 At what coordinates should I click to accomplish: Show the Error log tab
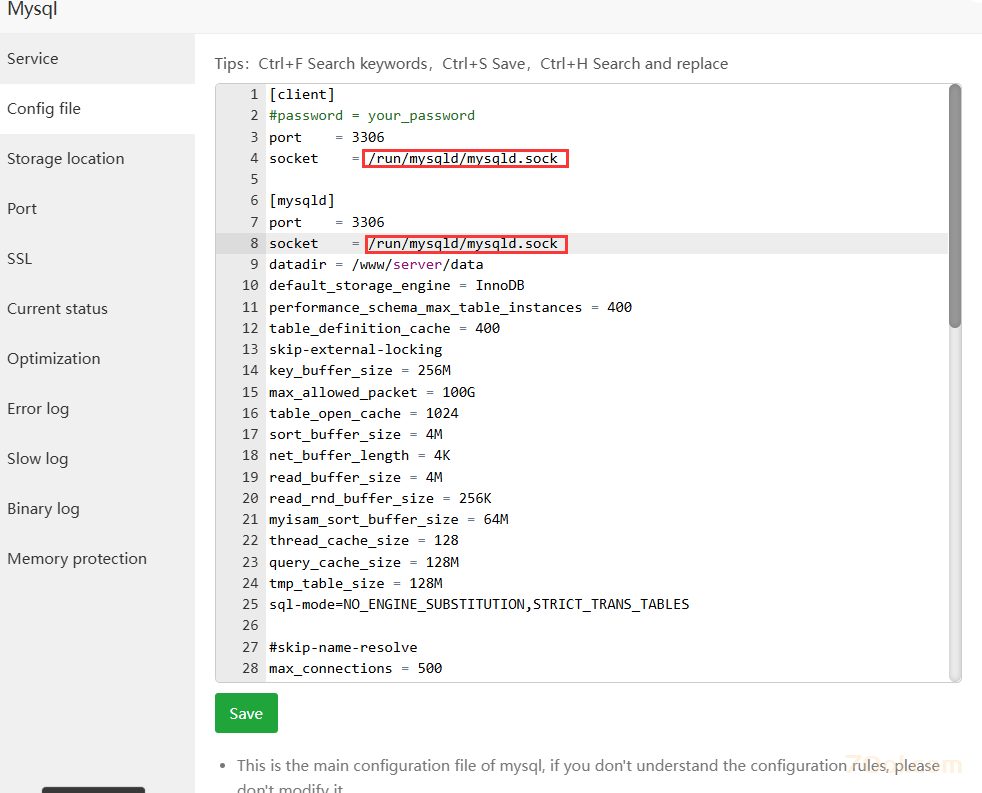(x=97, y=409)
